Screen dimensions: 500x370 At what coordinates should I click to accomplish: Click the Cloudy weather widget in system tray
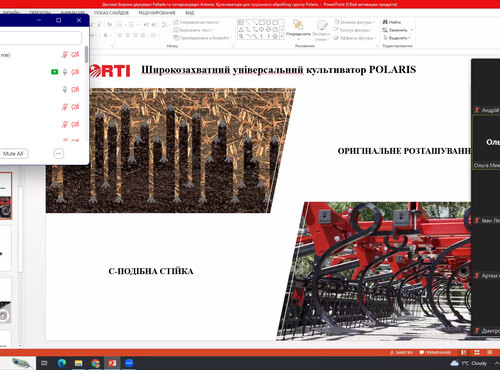(468, 363)
